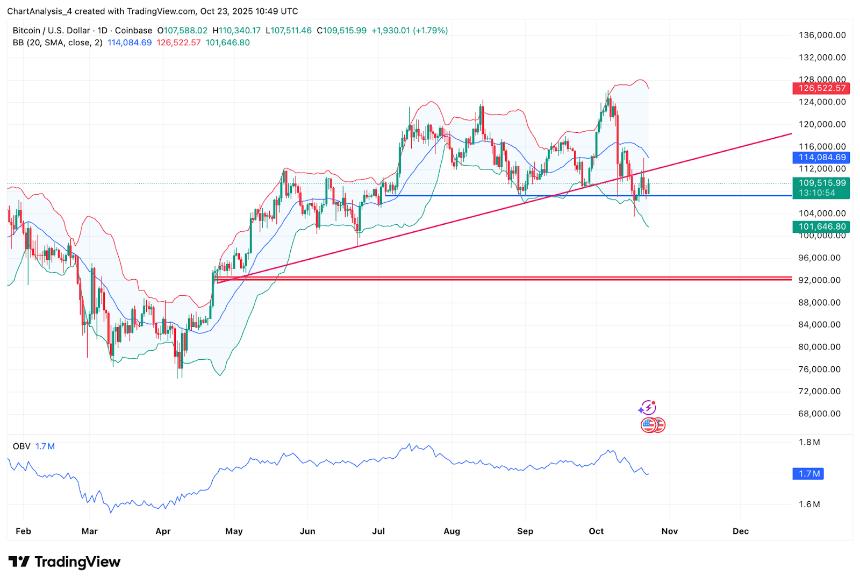Click the purple lightning latest-updates icon
The height and width of the screenshot is (583, 860).
pos(647,407)
